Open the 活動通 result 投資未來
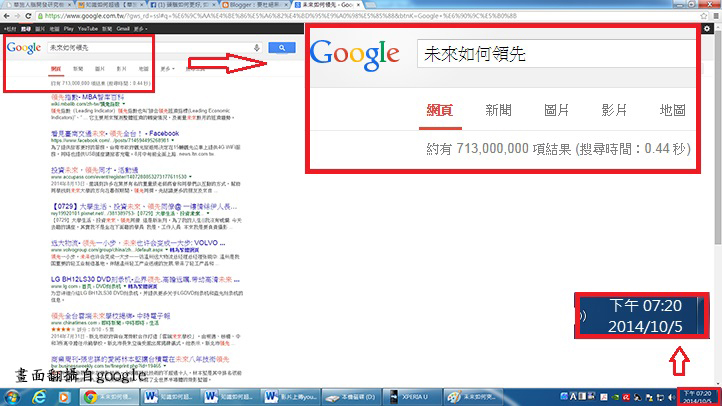This screenshot has width=722, height=406. pos(94,170)
